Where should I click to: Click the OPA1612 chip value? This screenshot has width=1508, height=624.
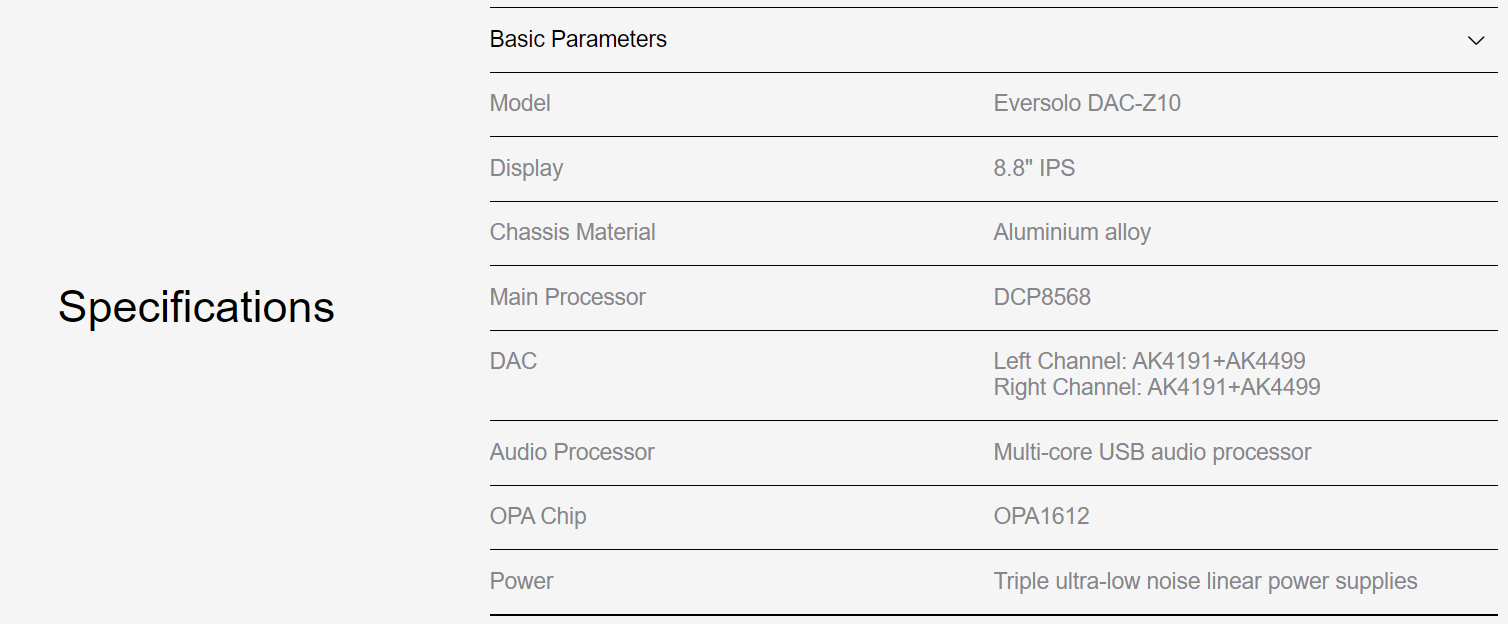[x=1041, y=517]
